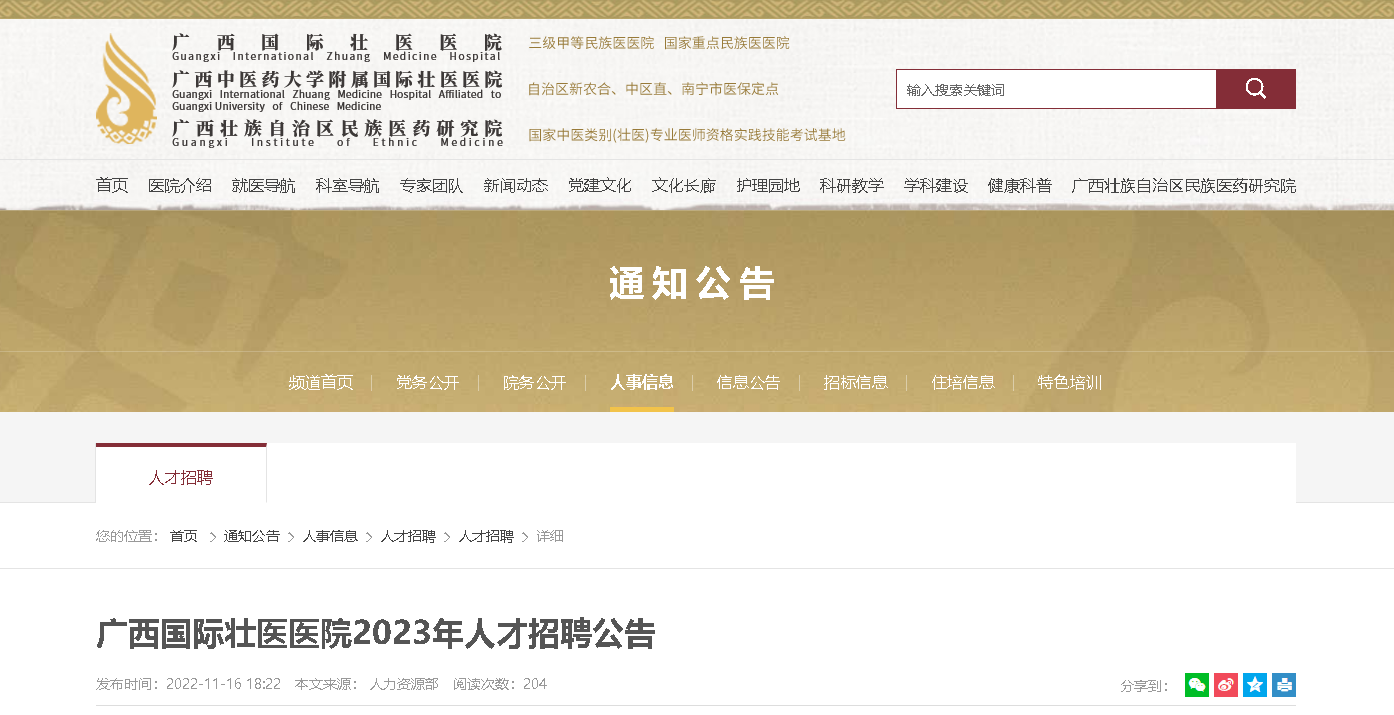
Task: Switch to 党务公开 sub-tab
Action: click(427, 382)
